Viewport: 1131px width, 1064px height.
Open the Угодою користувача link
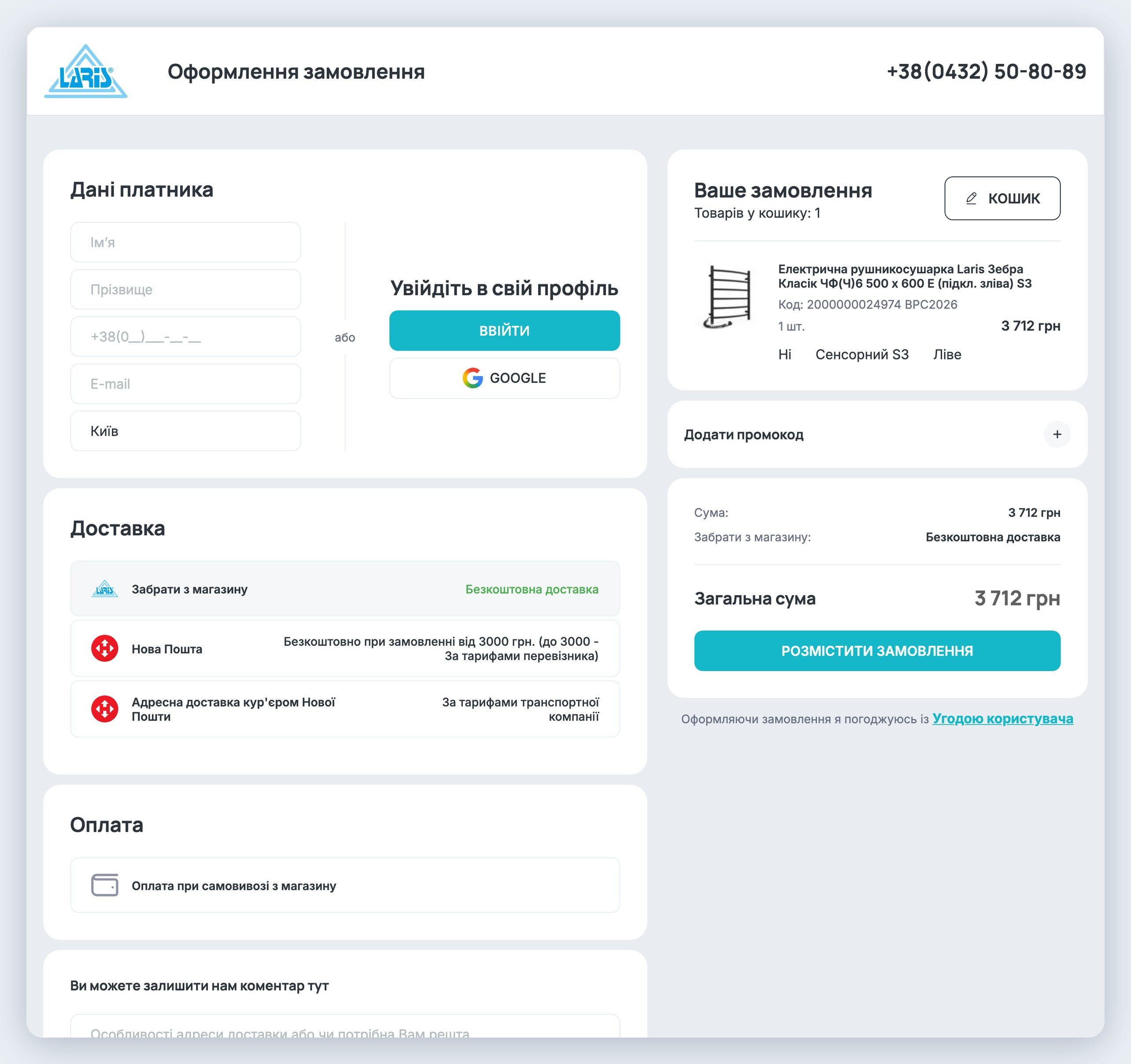[x=1002, y=719]
